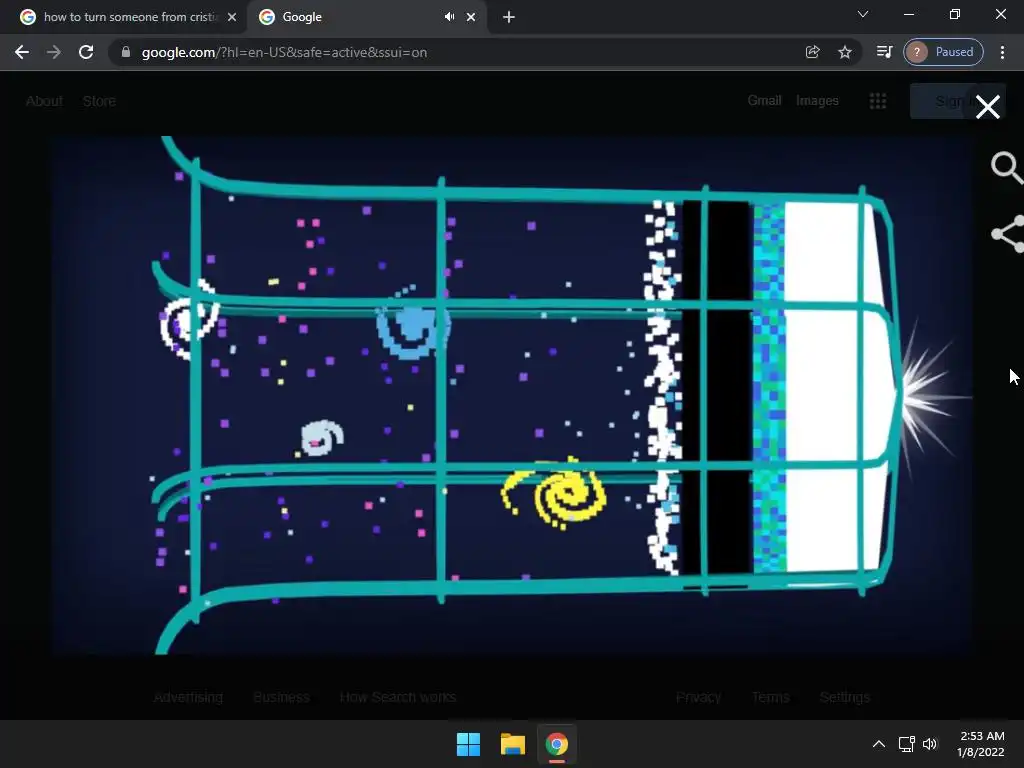The image size is (1024, 768).
Task: Open the Store link
Action: pyautogui.click(x=99, y=101)
